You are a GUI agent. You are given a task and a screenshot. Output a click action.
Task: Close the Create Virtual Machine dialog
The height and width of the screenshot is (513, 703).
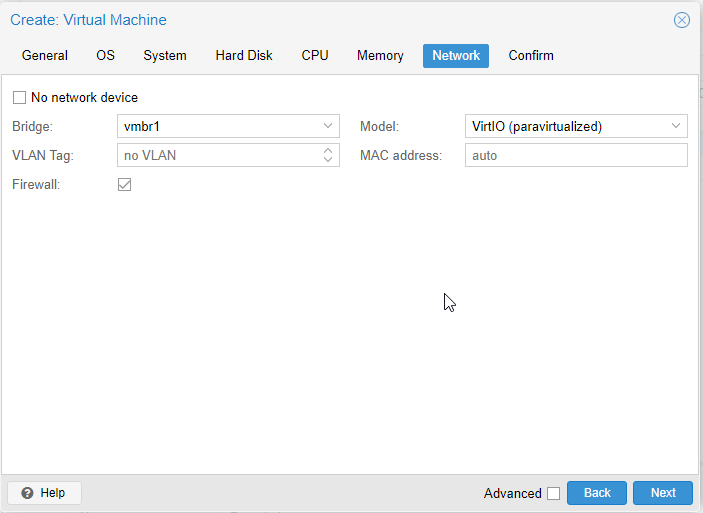coord(681,20)
